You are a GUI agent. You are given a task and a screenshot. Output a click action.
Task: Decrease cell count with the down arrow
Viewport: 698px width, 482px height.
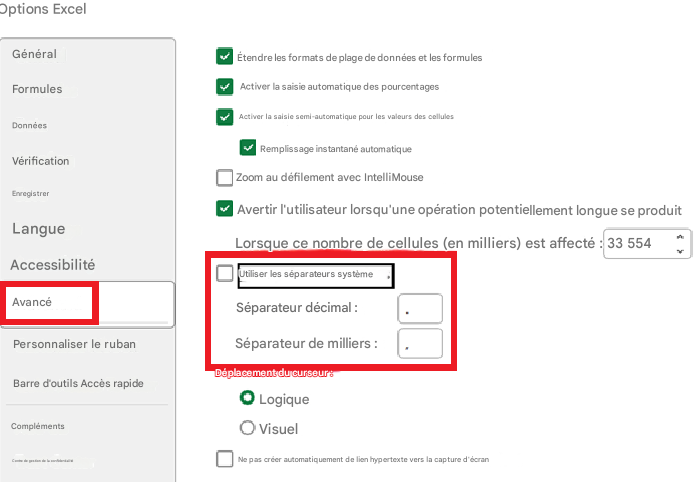pos(680,251)
